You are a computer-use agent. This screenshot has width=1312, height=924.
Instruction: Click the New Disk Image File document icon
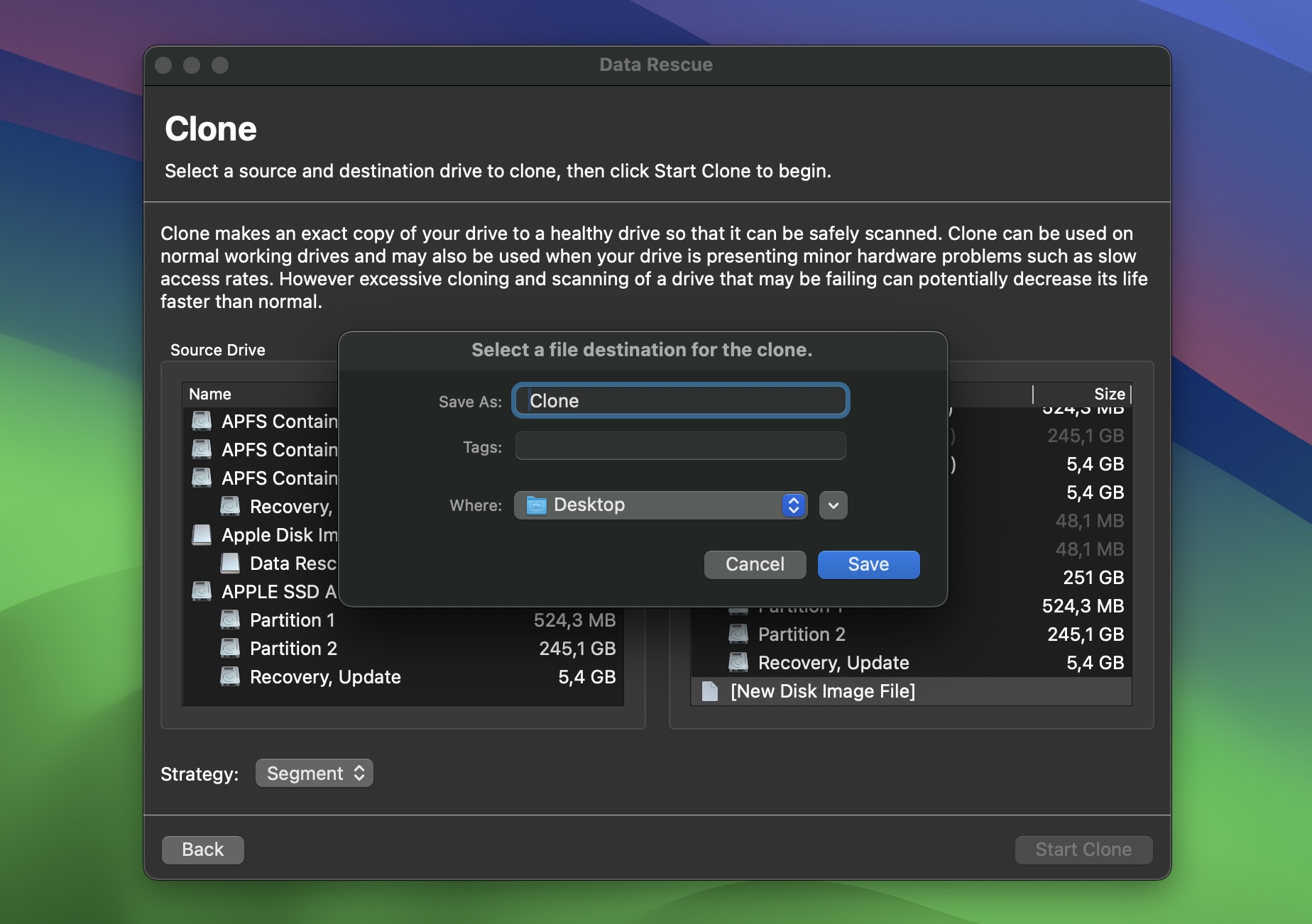(x=710, y=691)
